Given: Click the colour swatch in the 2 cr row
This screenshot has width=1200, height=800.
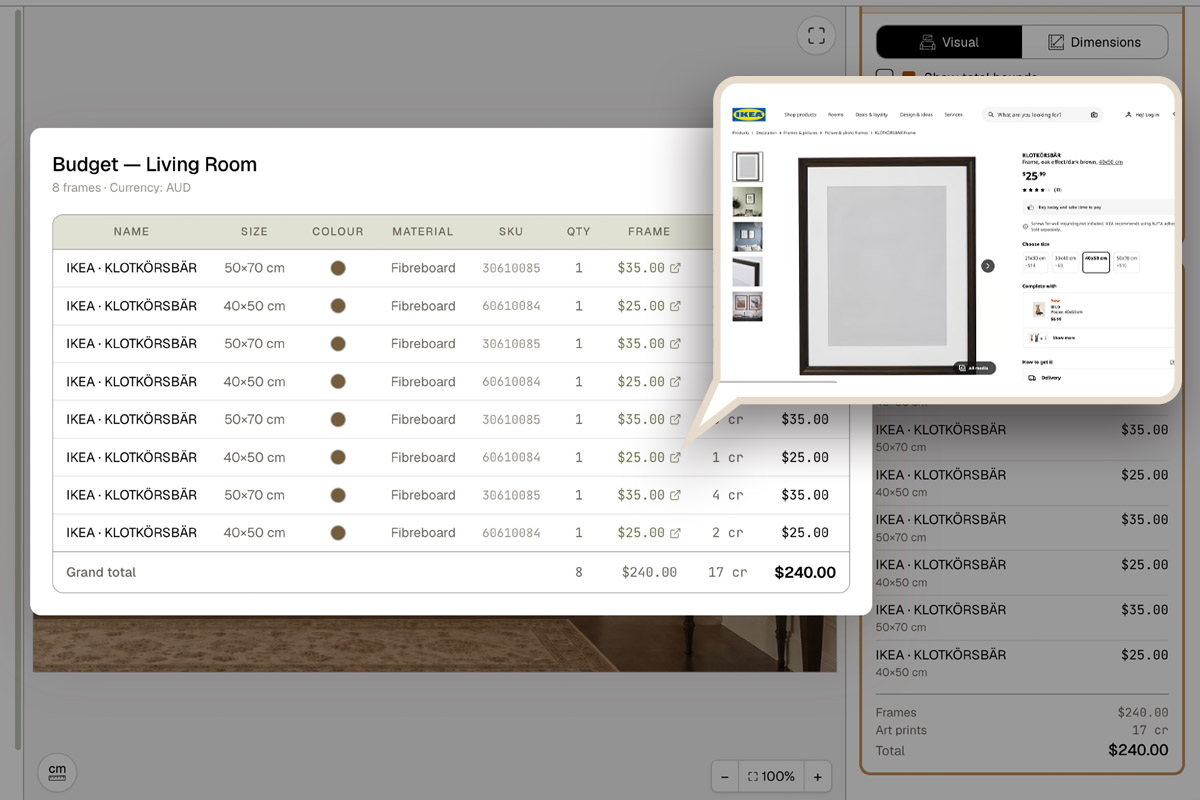Looking at the screenshot, I should (338, 533).
